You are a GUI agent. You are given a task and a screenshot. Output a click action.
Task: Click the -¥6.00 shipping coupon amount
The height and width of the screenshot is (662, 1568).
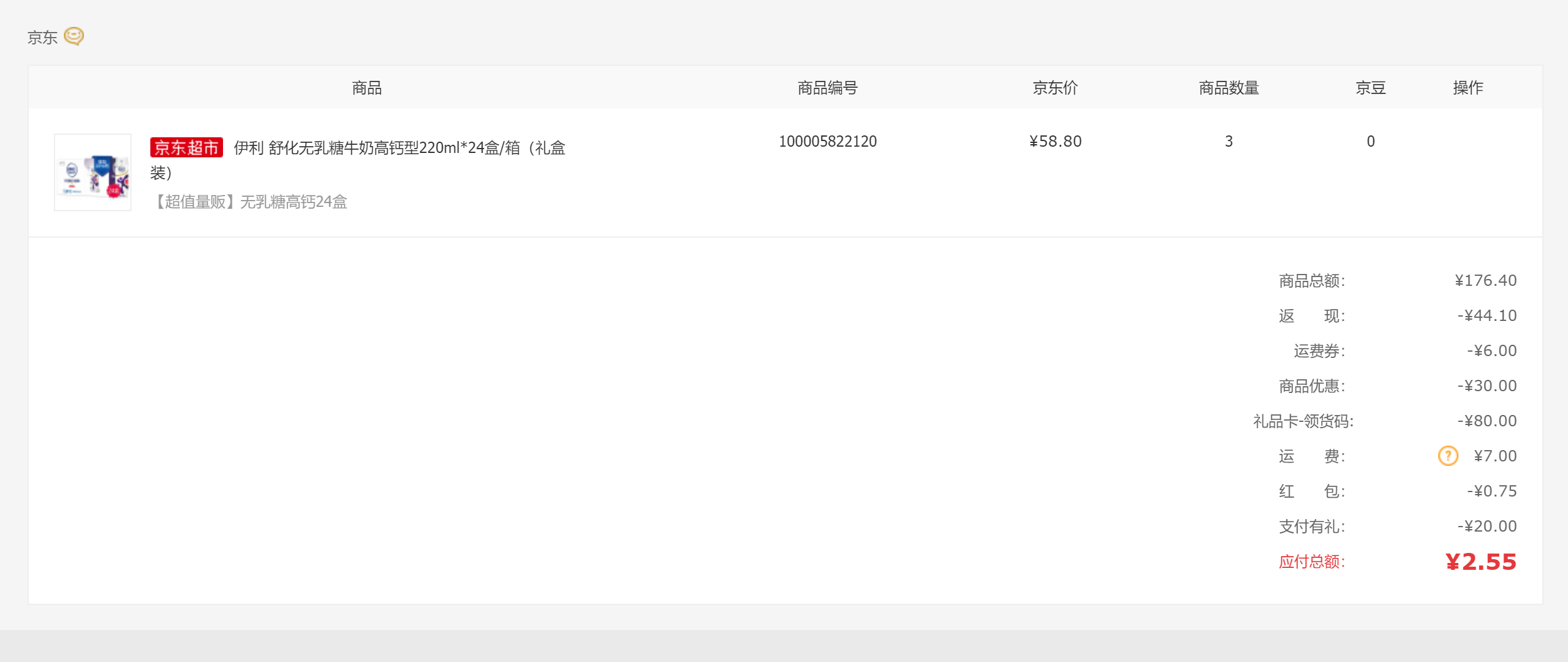[x=1492, y=350]
